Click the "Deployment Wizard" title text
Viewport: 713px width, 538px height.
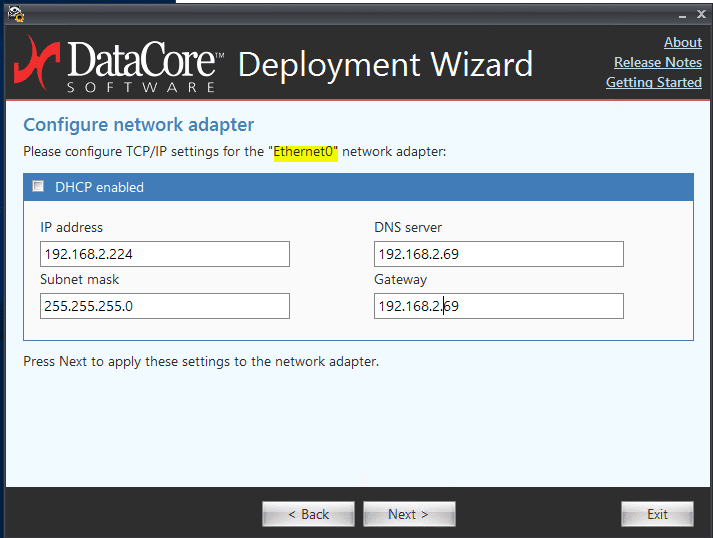tap(385, 64)
